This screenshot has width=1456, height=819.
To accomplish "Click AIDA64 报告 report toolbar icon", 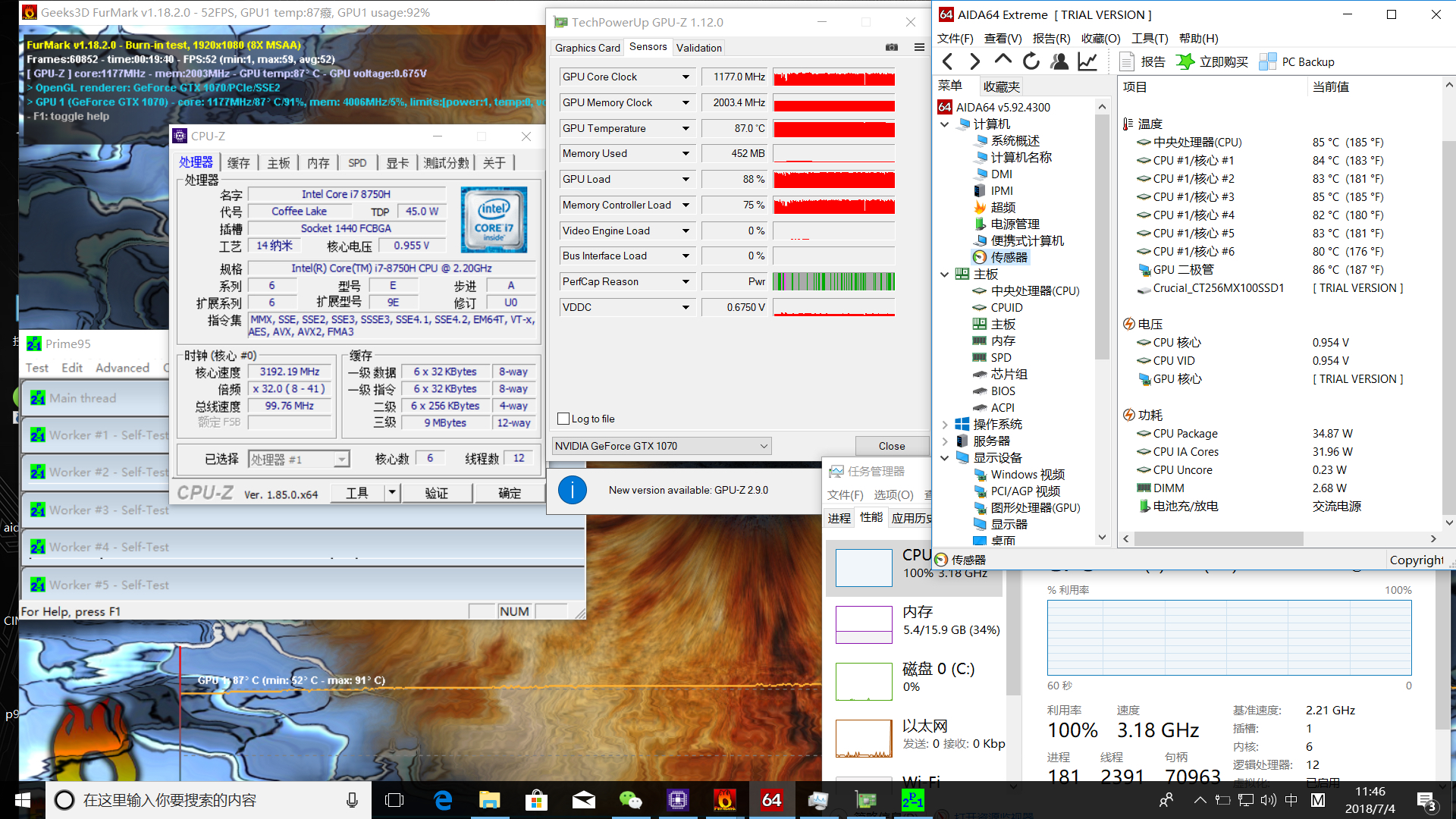I will pos(1142,61).
